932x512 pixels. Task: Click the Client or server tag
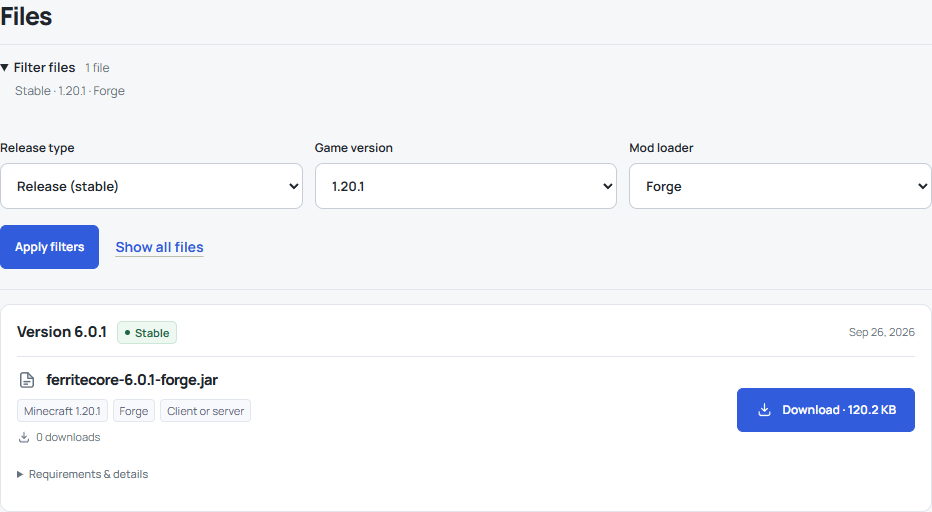[205, 411]
